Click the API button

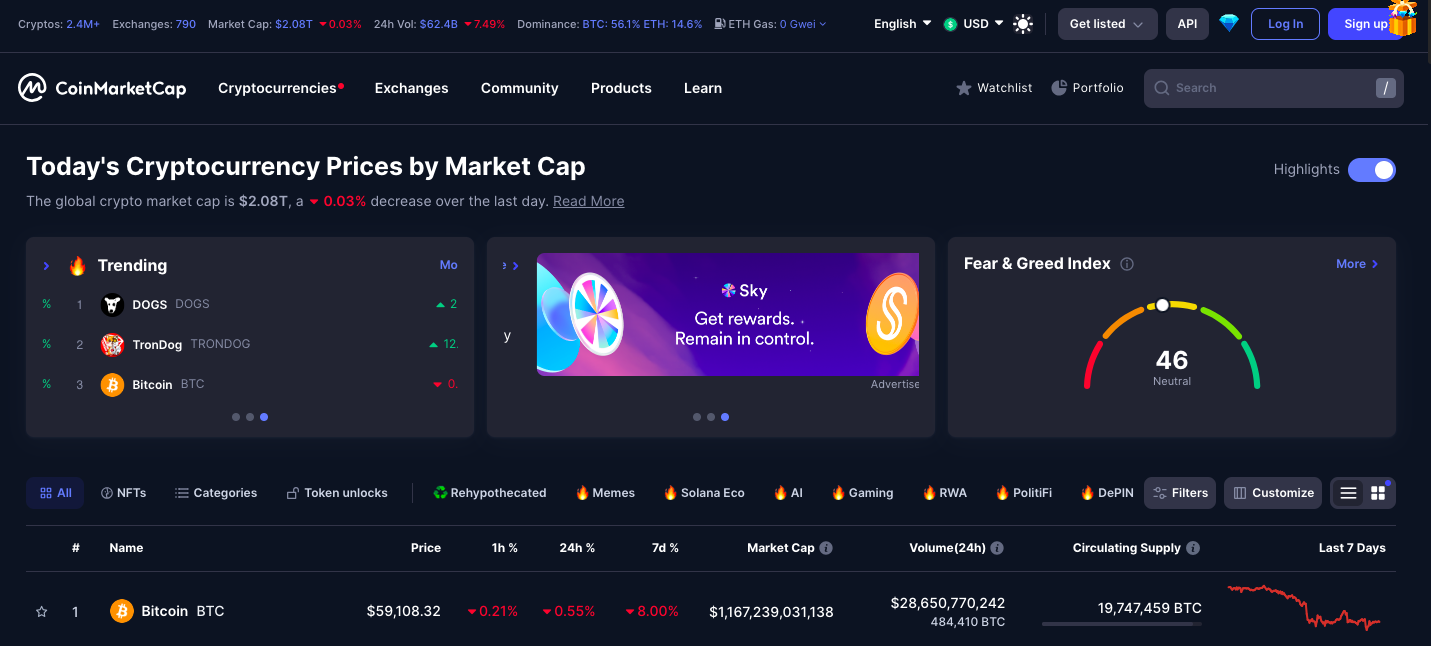tap(1187, 24)
